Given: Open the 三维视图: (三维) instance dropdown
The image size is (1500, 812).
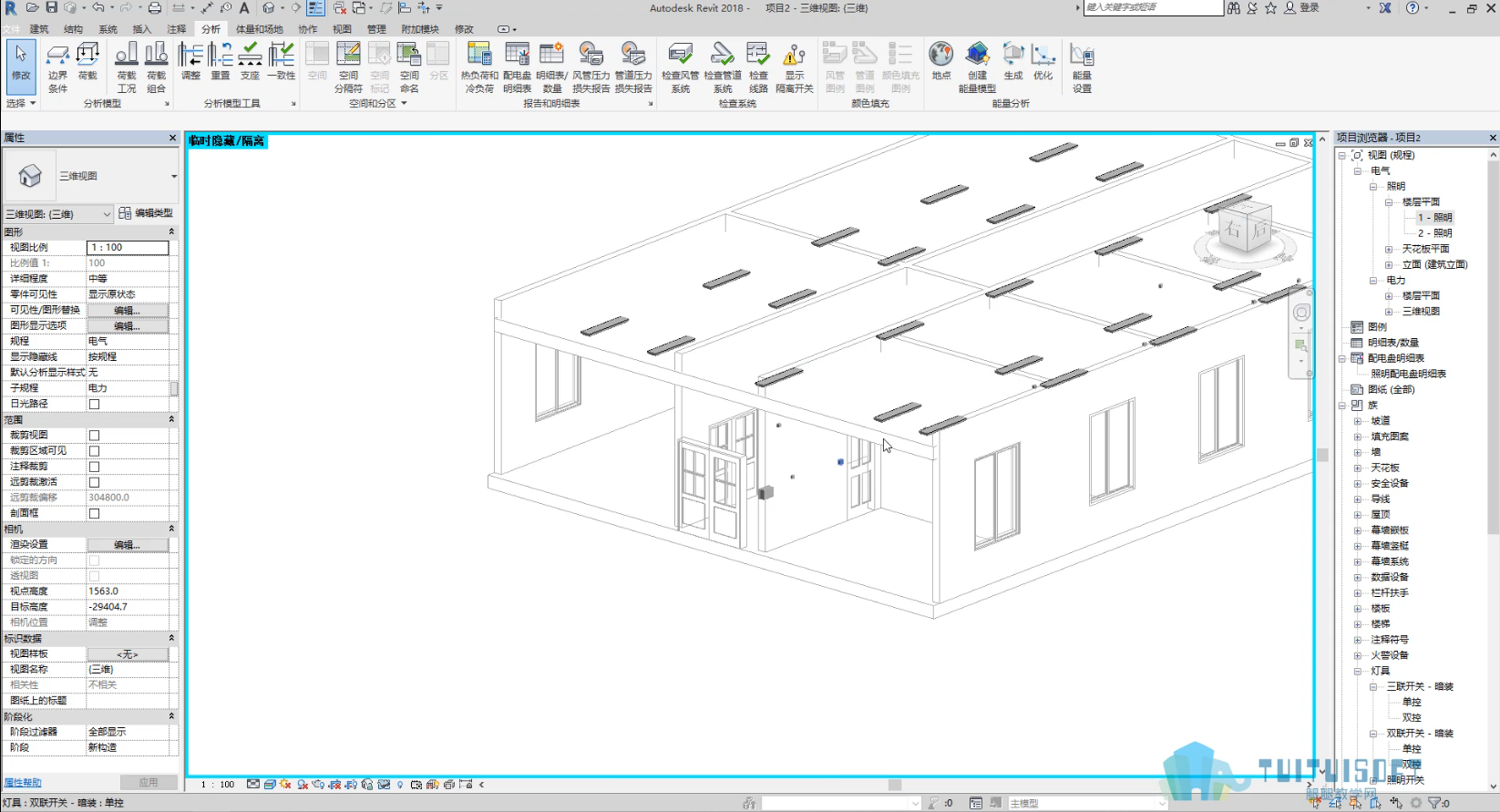Looking at the screenshot, I should (x=58, y=214).
